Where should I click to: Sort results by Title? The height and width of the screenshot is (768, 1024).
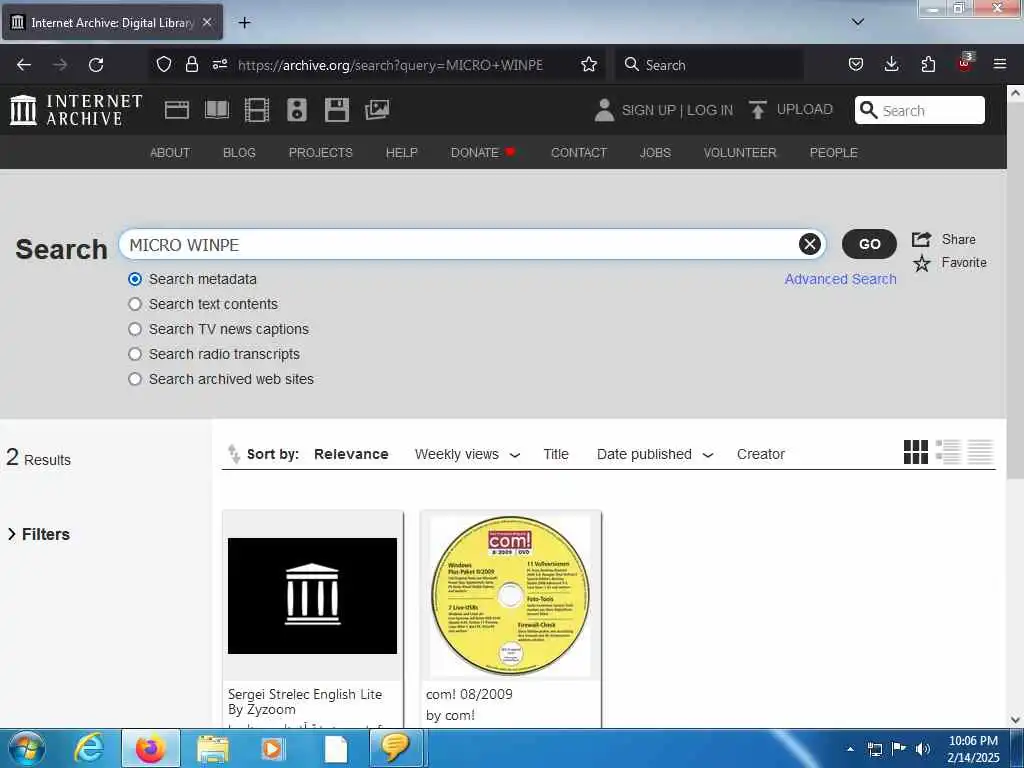click(556, 454)
